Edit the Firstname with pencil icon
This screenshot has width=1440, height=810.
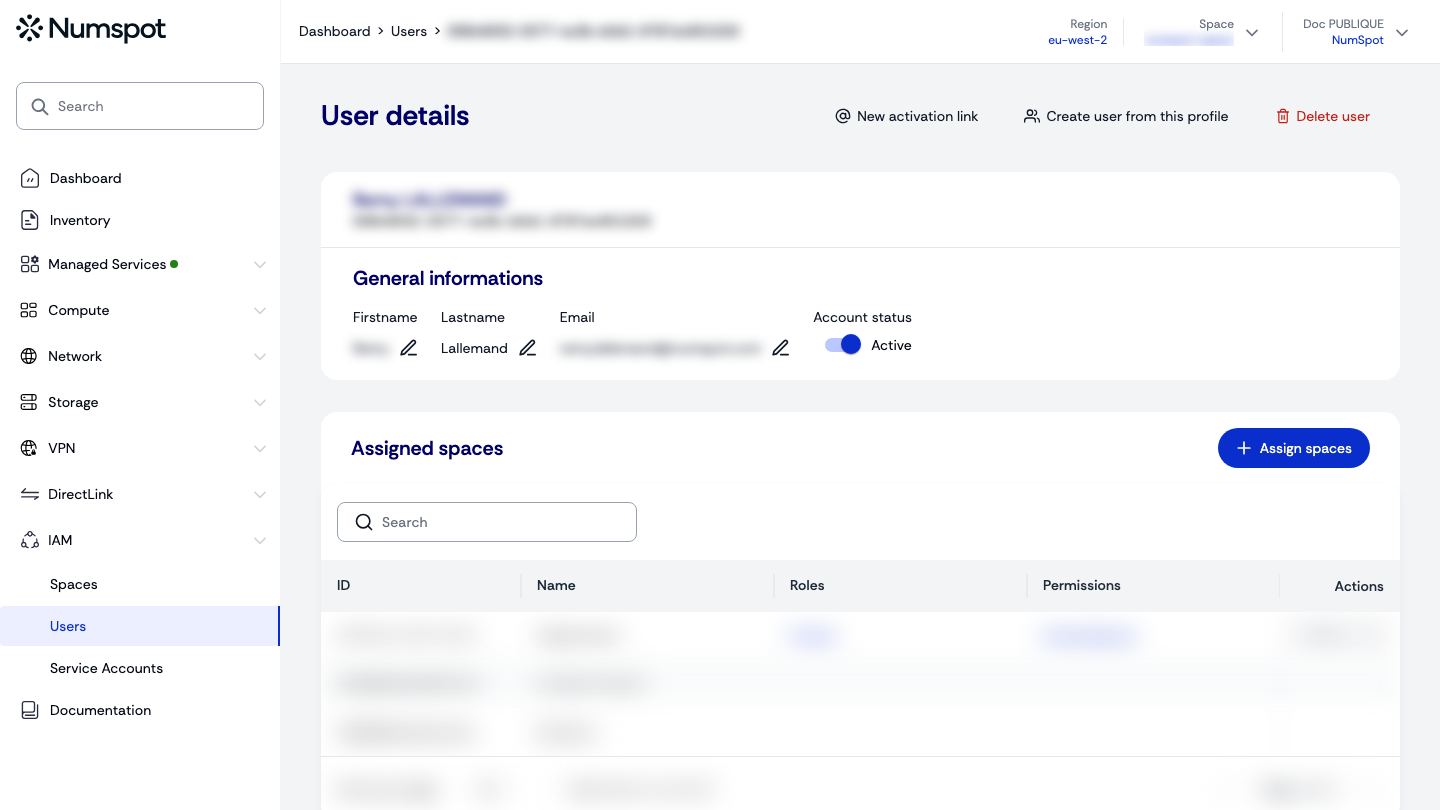point(409,348)
